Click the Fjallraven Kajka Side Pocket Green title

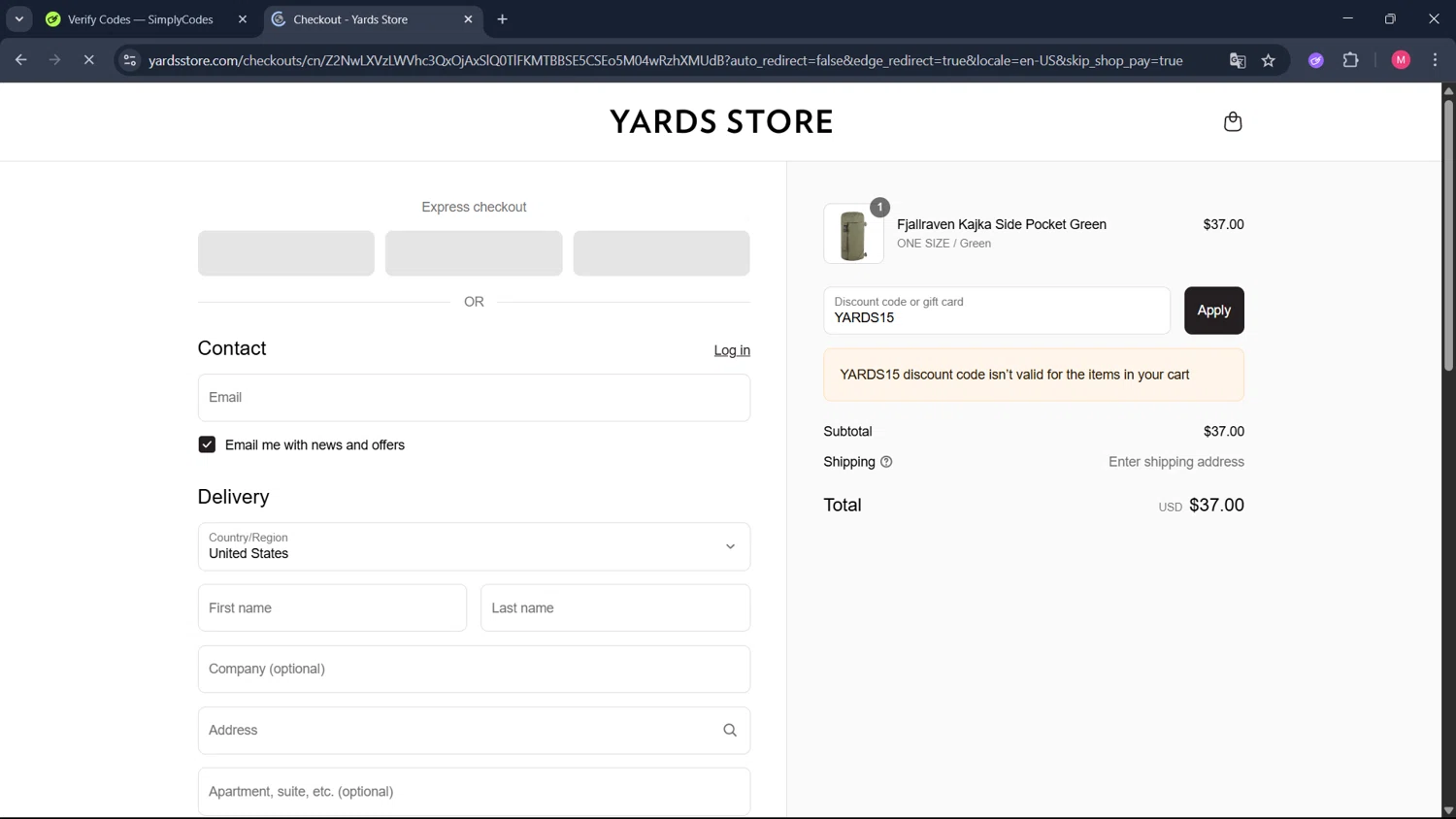1002,224
